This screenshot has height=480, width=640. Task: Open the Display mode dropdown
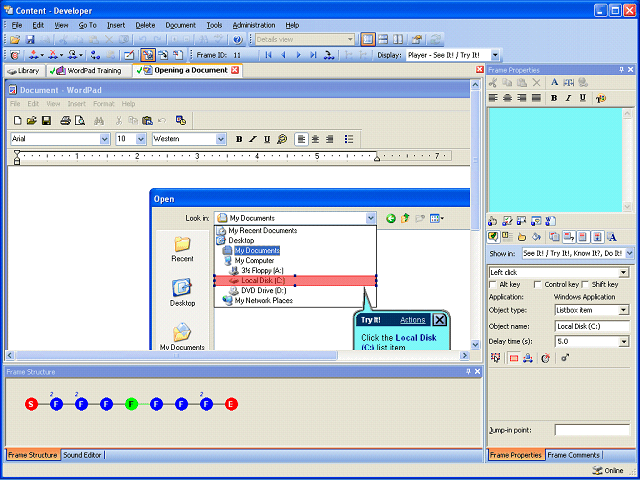tap(495, 55)
